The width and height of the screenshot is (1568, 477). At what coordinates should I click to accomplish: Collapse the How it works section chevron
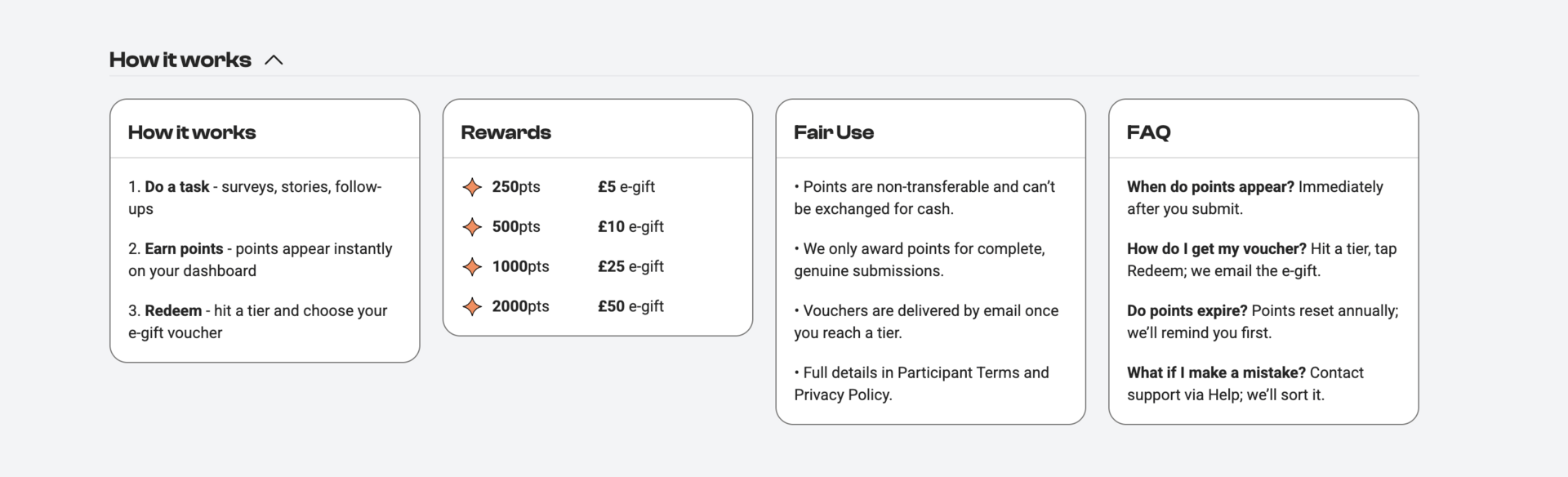(x=274, y=60)
